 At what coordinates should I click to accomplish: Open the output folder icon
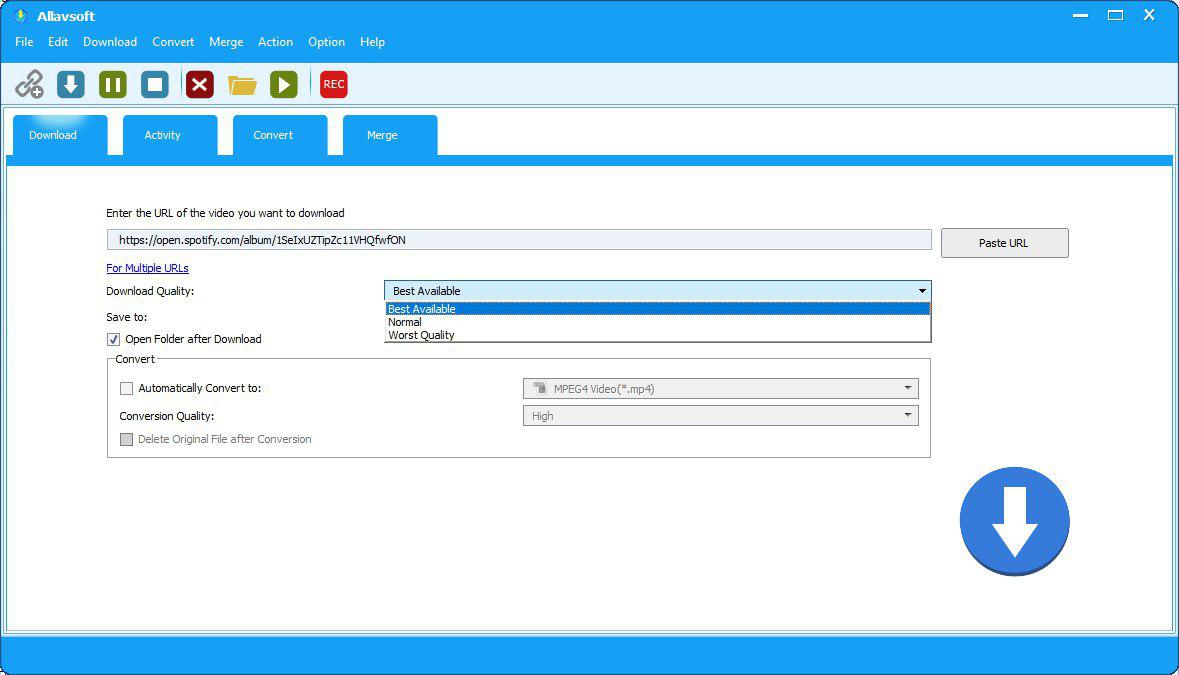tap(242, 85)
